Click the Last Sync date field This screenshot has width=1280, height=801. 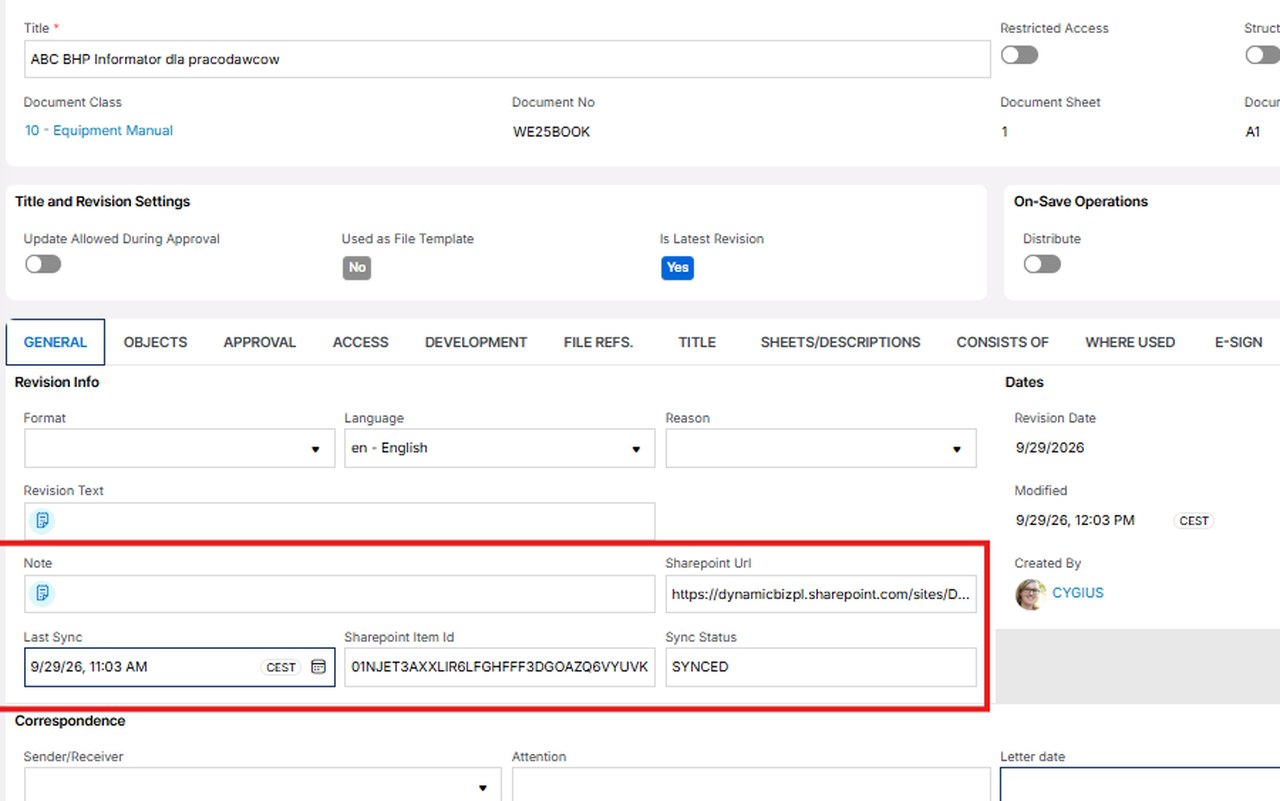pyautogui.click(x=179, y=667)
